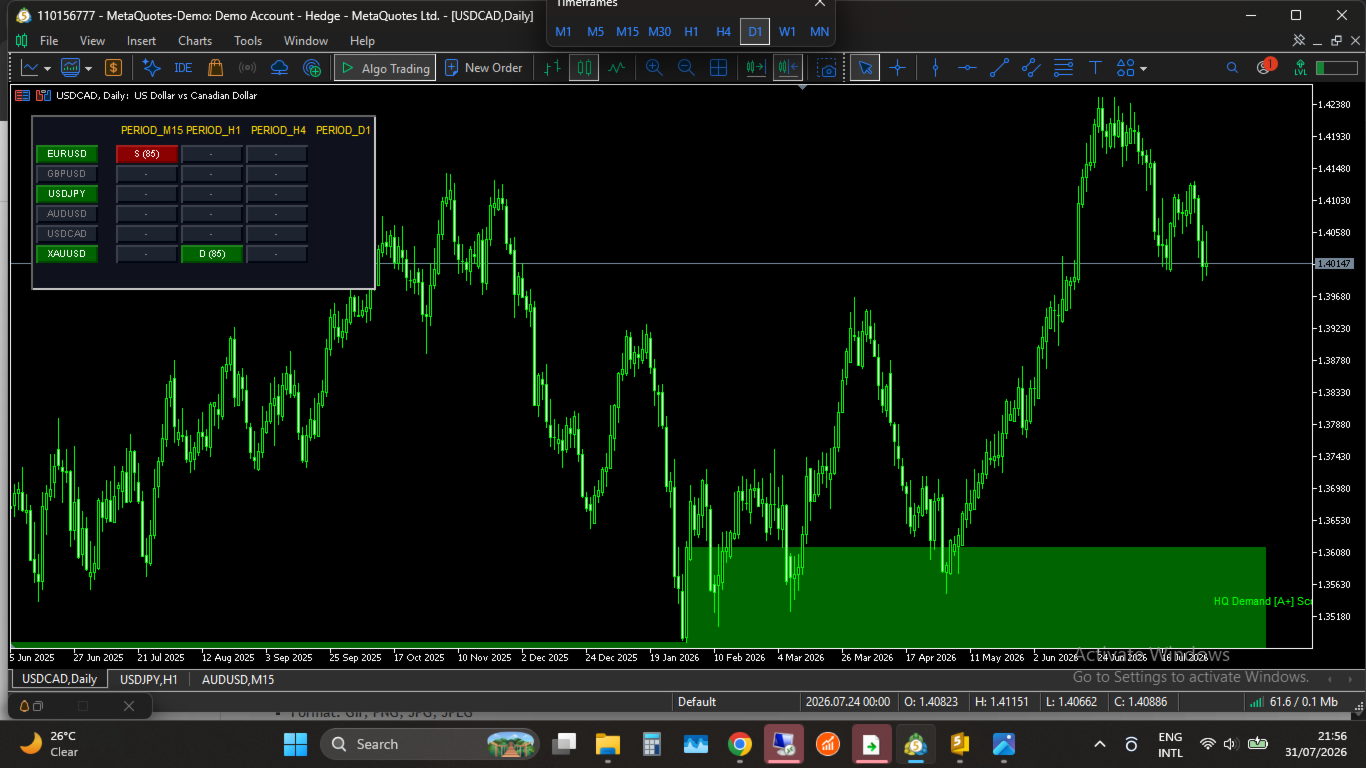Click the tile windows grid icon
1366x768 pixels.
pyautogui.click(x=718, y=68)
